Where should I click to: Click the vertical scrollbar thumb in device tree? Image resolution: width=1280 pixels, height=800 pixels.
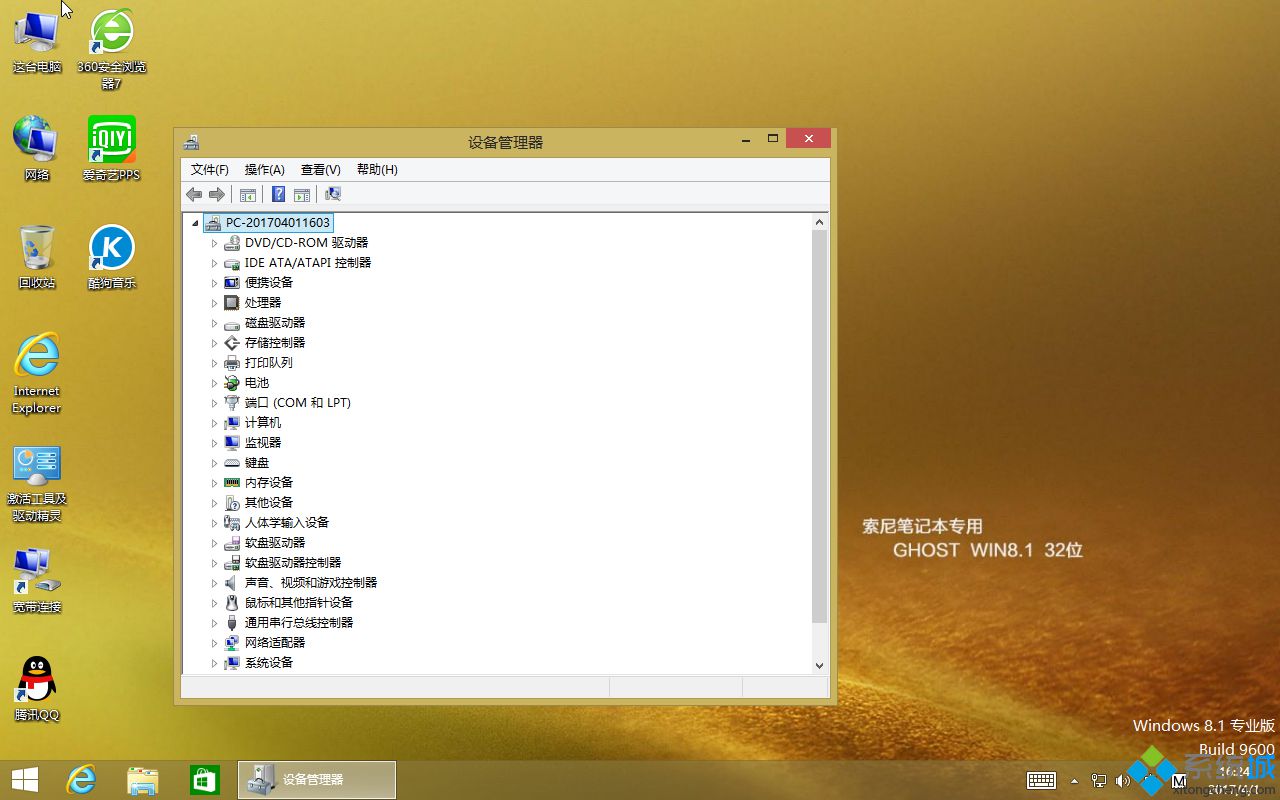[x=819, y=427]
